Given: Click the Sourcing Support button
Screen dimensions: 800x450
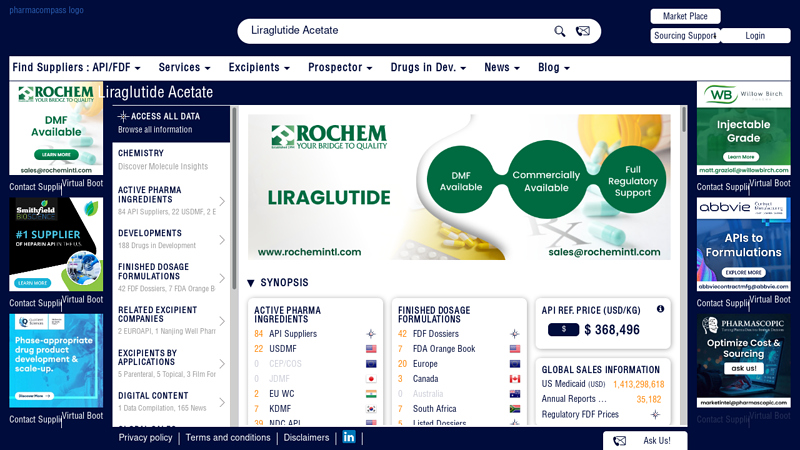Looking at the screenshot, I should click(685, 36).
